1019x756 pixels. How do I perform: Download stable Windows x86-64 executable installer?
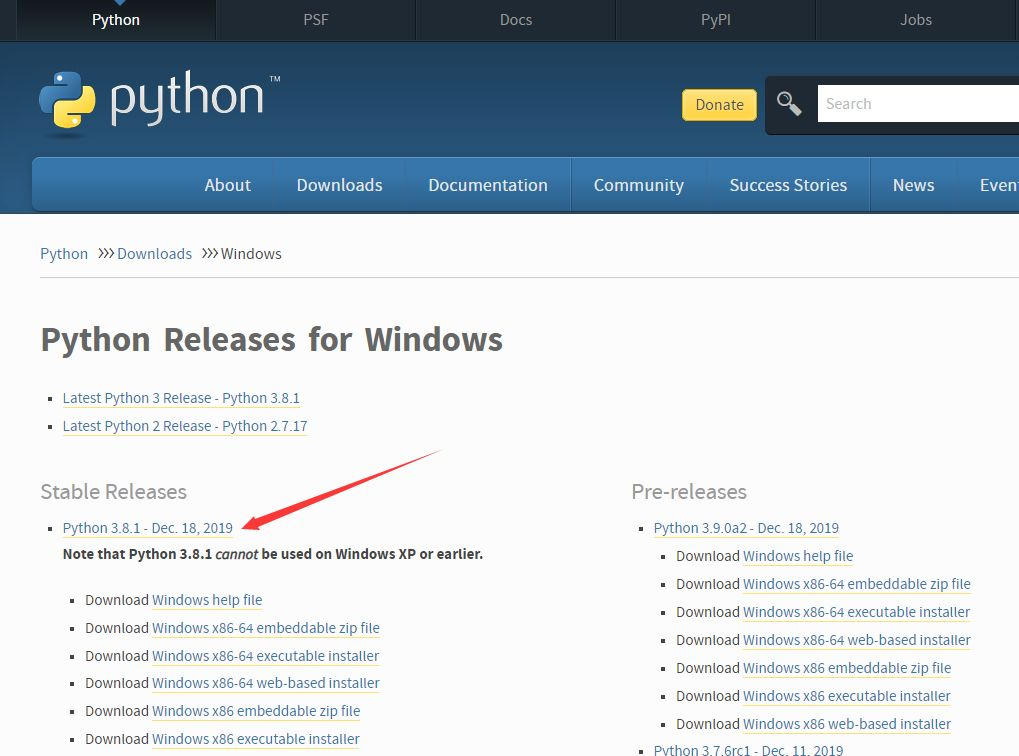[x=265, y=656]
